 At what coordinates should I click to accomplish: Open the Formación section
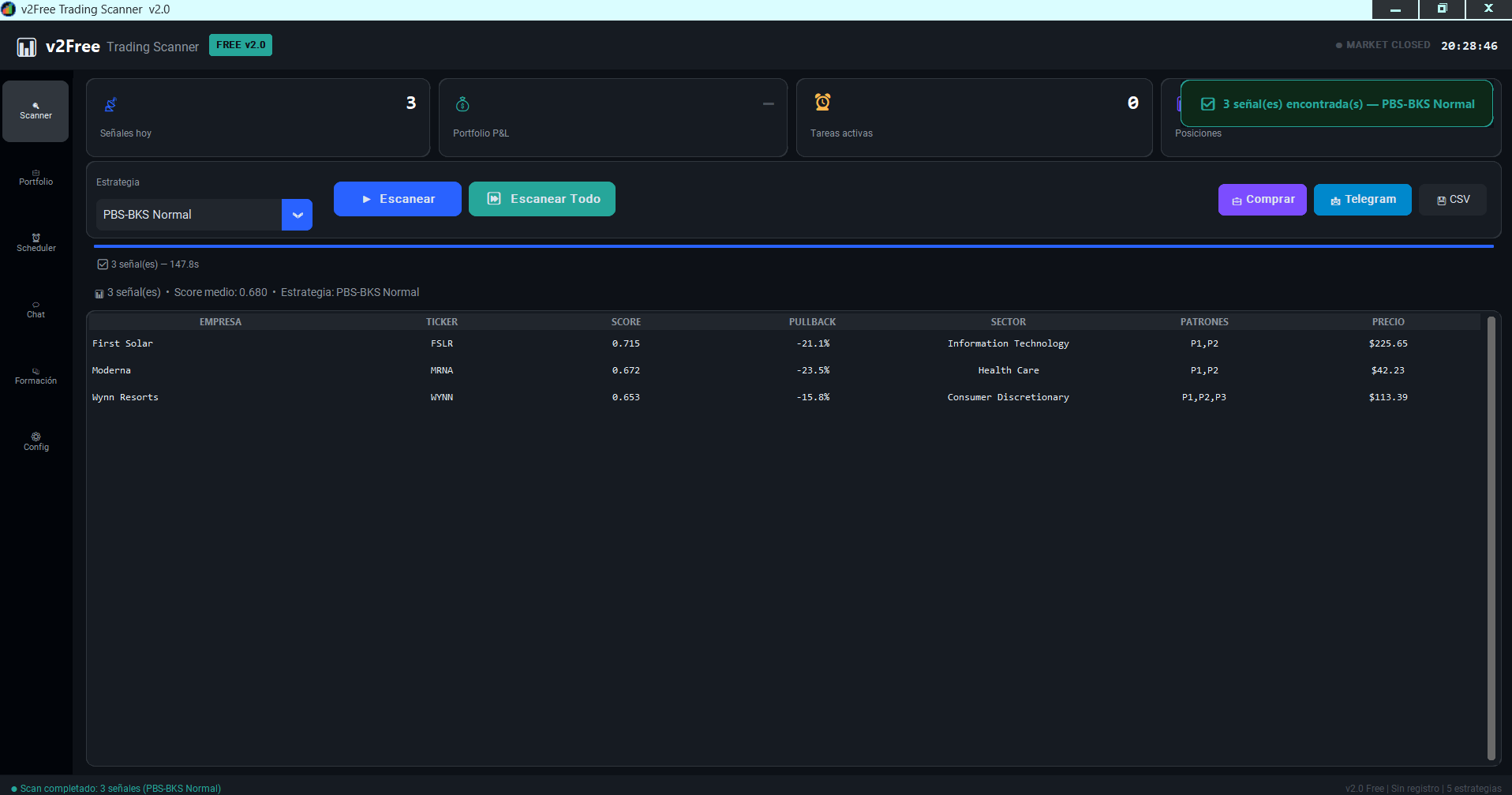pyautogui.click(x=36, y=376)
